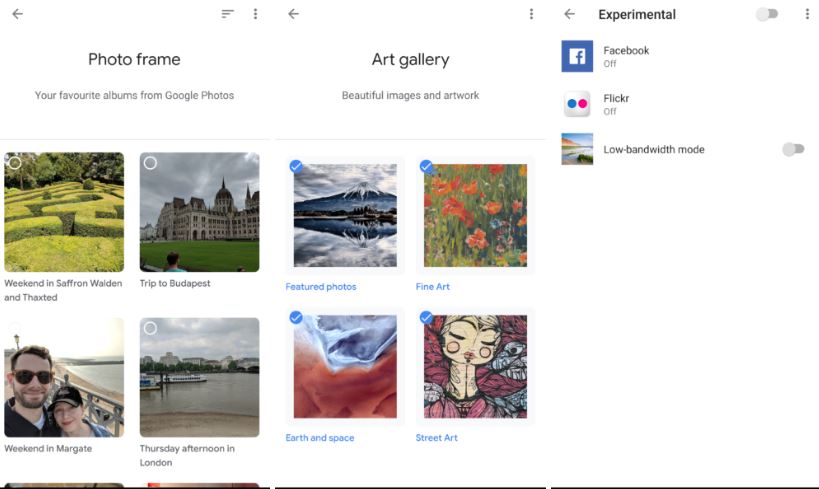Go back from Art gallery screen
This screenshot has height=489, width=819.
point(293,14)
